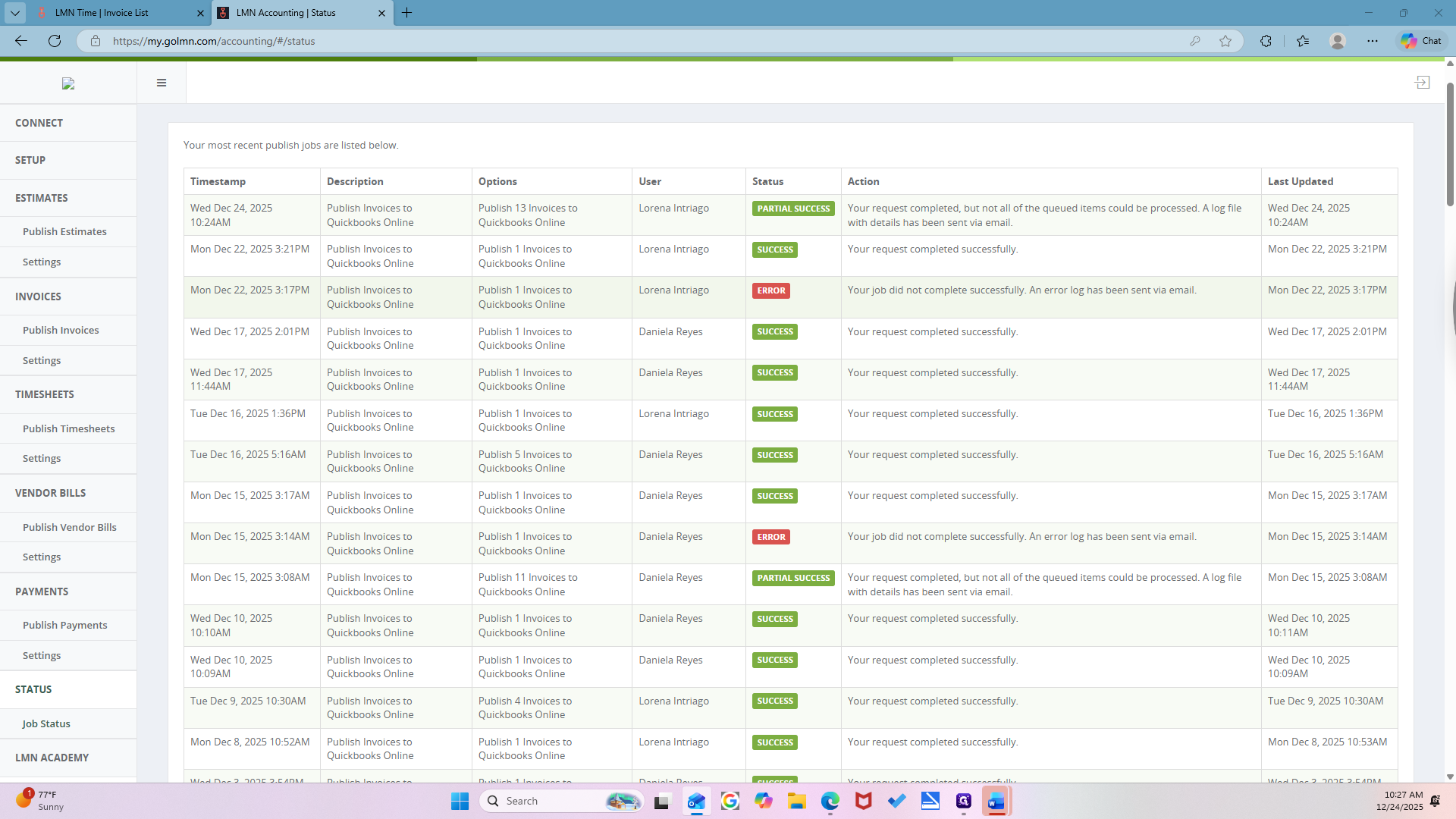This screenshot has width=1456, height=819.
Task: Open Task View from the taskbar
Action: pos(663,801)
